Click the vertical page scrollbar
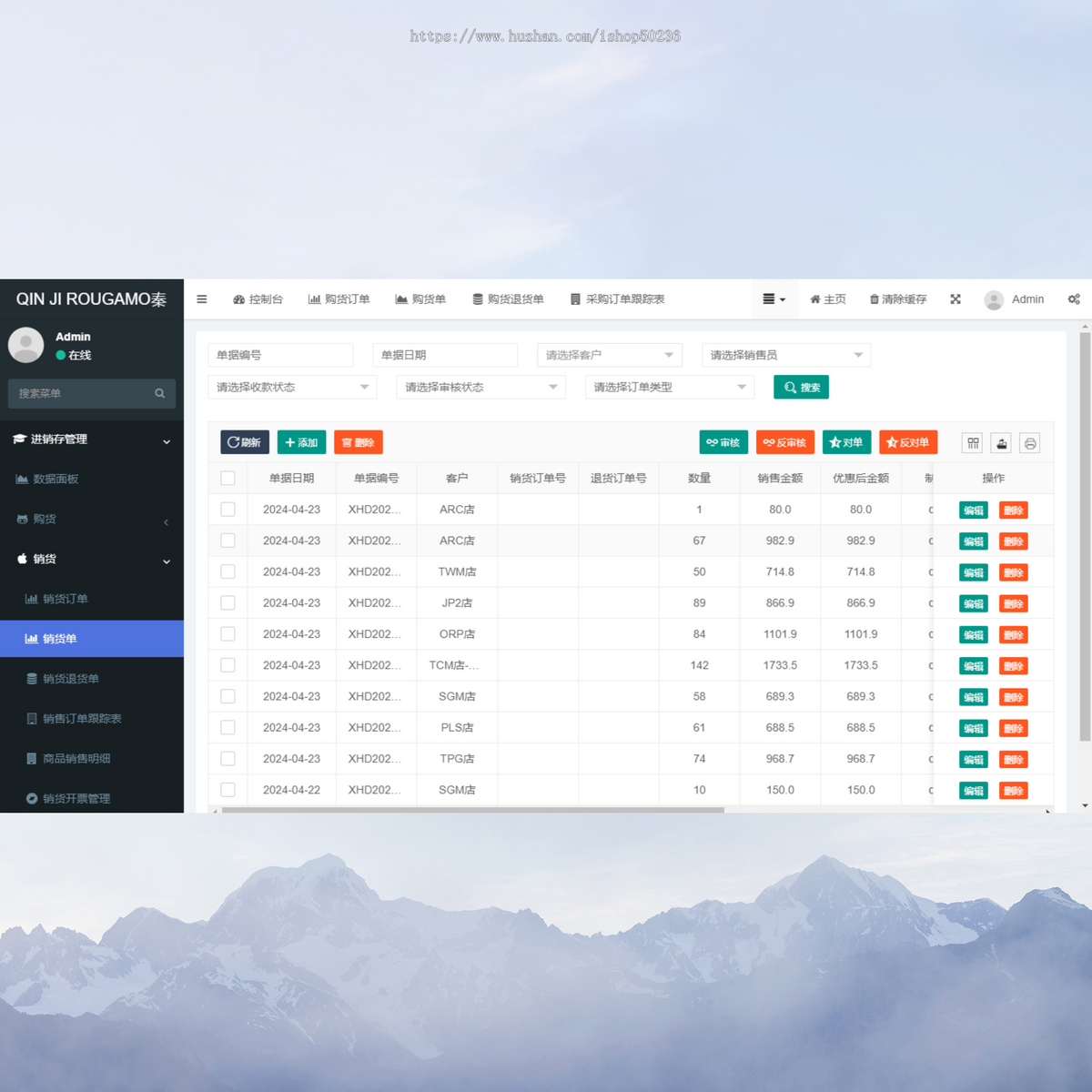Screen dimensions: 1092x1092 pyautogui.click(x=1085, y=537)
